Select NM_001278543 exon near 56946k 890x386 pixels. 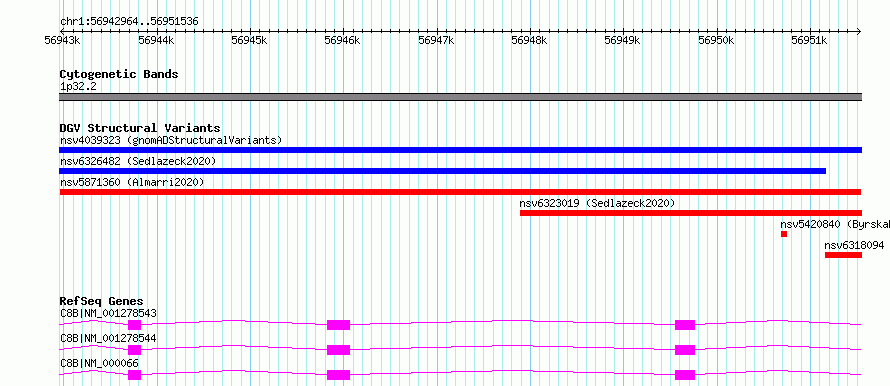(338, 325)
